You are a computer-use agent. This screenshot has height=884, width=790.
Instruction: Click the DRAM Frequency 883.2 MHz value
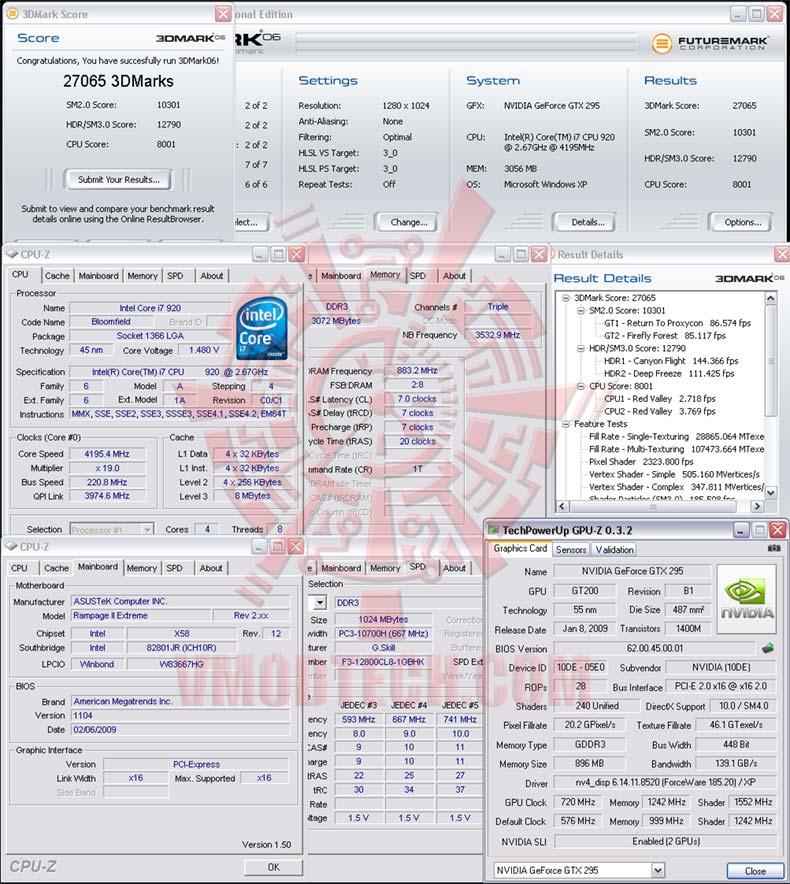pos(417,370)
